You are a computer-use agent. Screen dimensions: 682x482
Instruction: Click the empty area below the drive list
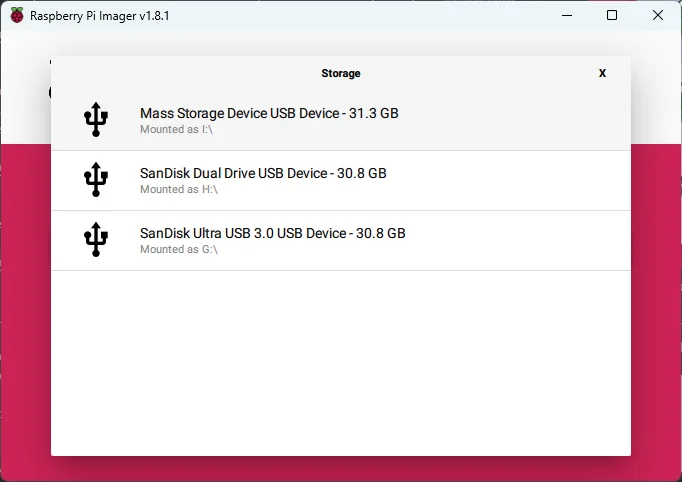click(x=340, y=360)
